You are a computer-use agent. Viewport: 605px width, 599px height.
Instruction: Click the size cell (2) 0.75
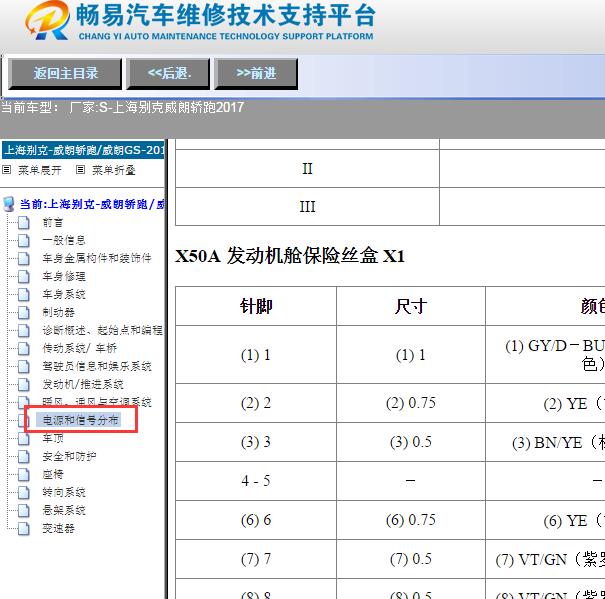pyautogui.click(x=411, y=403)
